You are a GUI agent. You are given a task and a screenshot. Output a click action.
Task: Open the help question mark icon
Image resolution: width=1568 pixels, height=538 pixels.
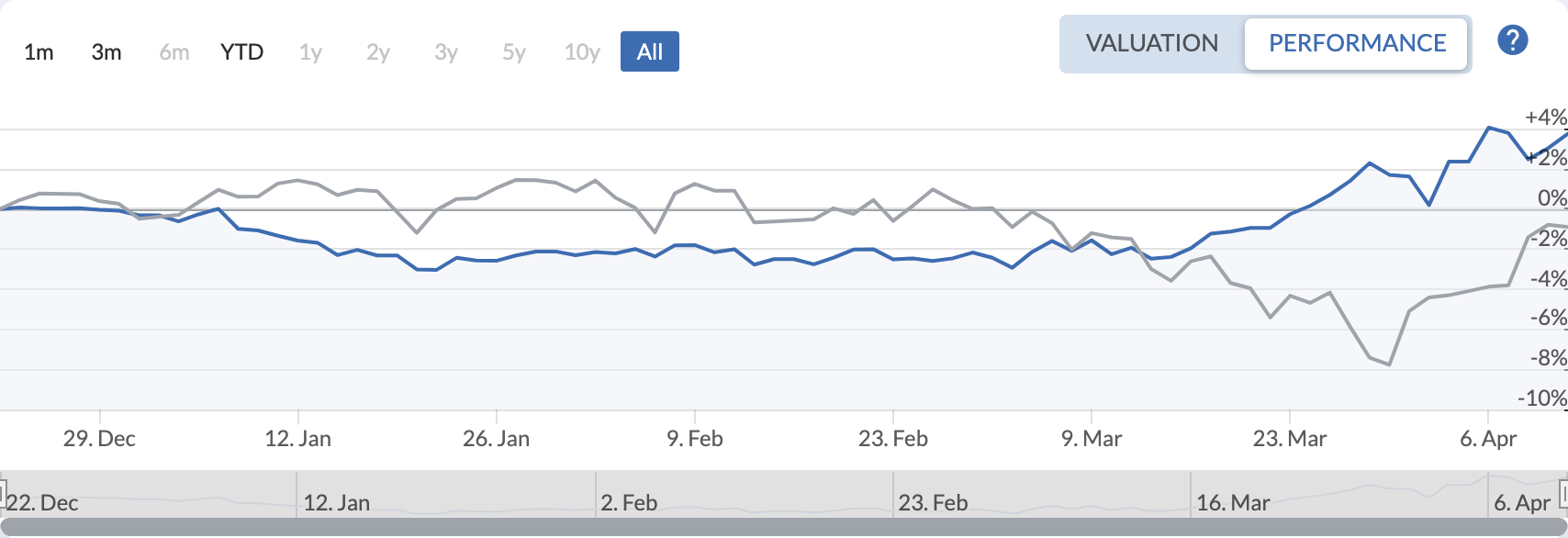tap(1512, 40)
